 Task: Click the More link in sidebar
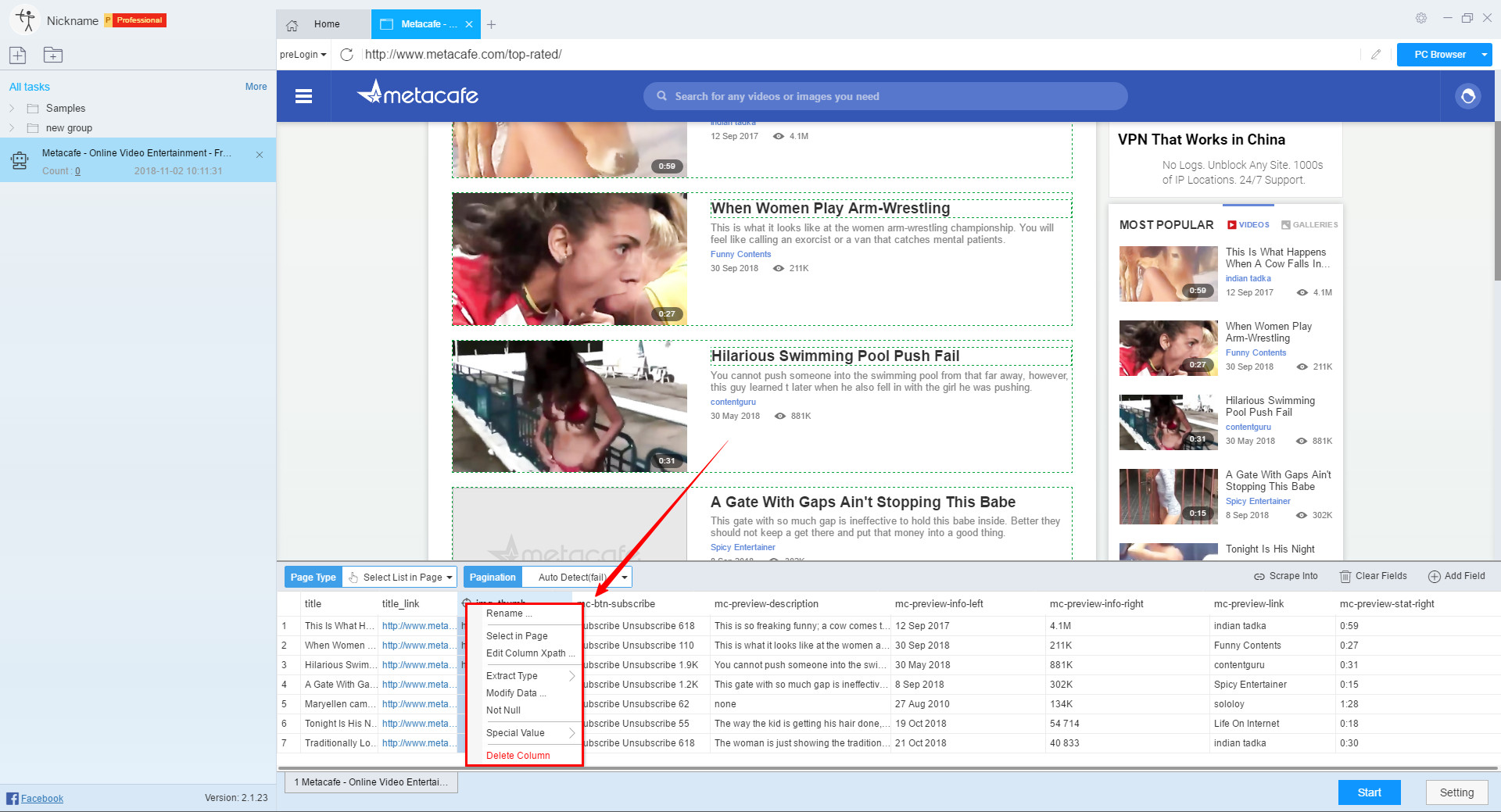256,87
